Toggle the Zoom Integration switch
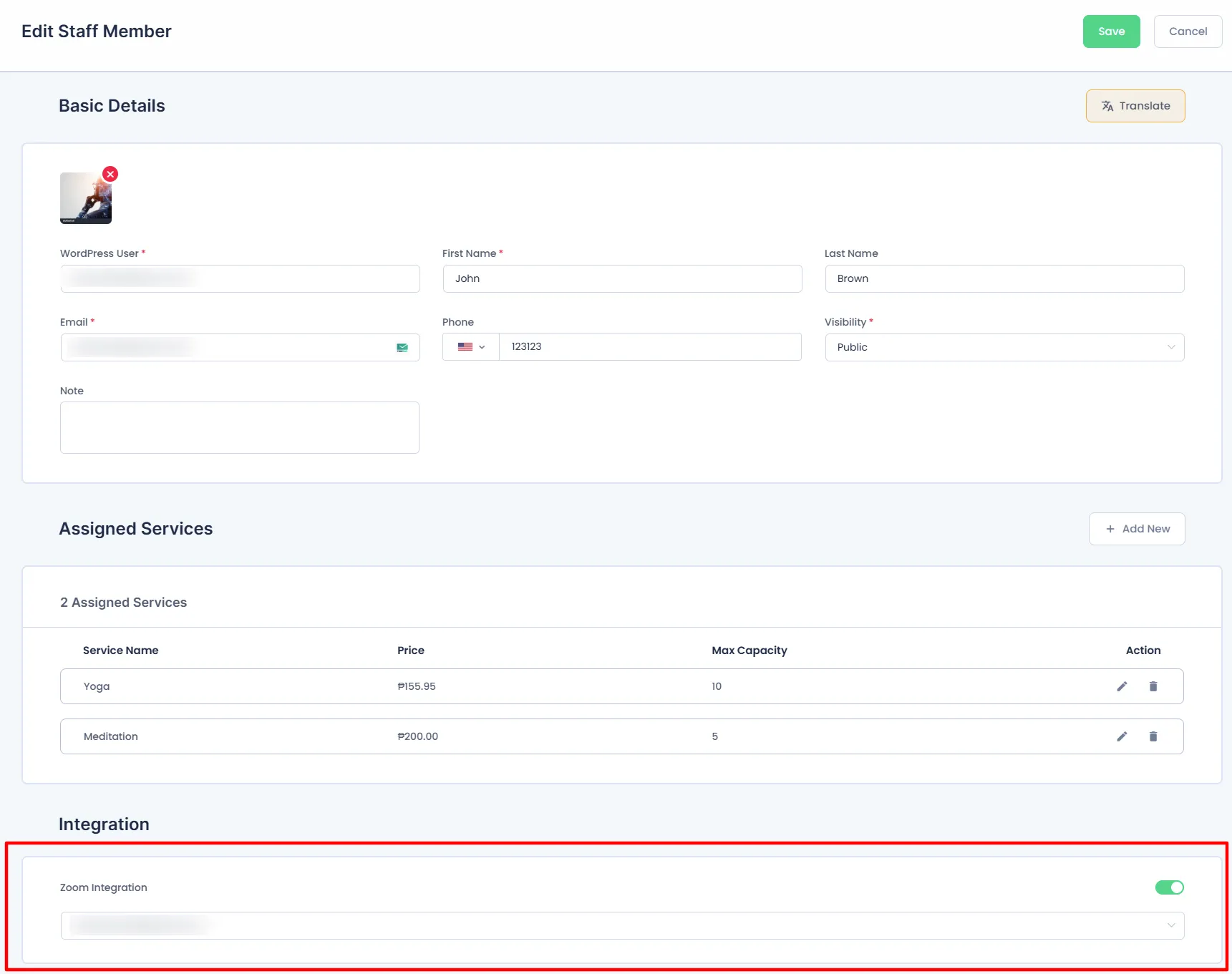 pos(1170,887)
